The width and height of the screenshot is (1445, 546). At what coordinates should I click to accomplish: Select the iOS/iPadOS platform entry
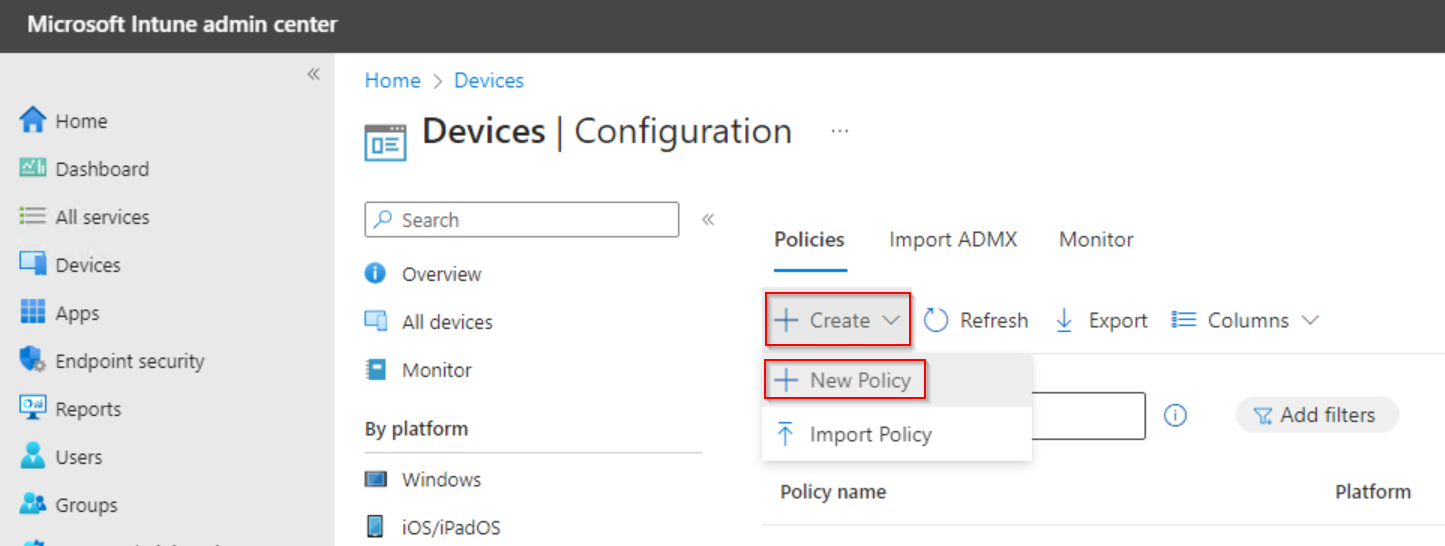[x=433, y=527]
